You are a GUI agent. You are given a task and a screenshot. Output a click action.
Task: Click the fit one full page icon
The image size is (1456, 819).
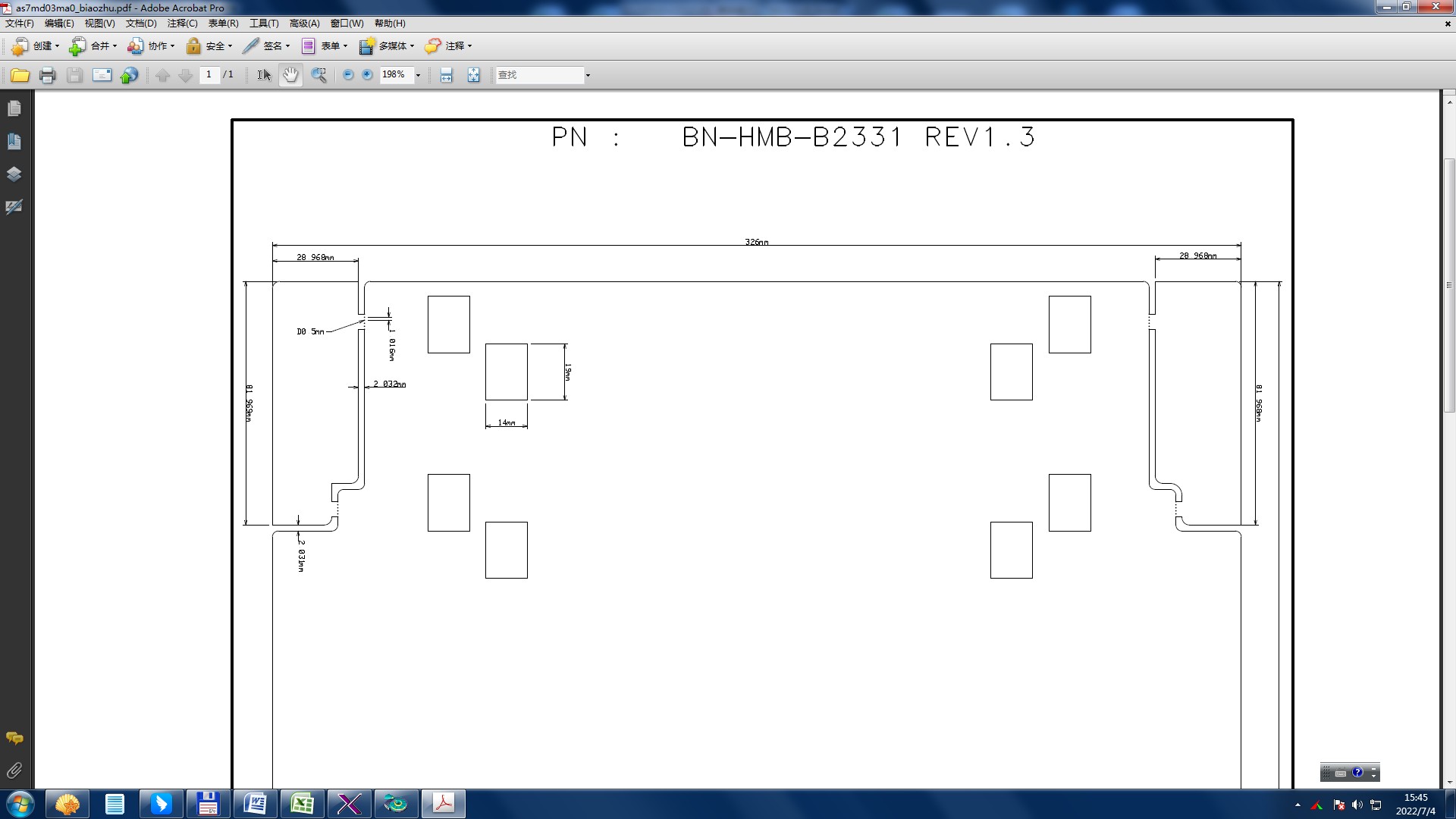pyautogui.click(x=474, y=75)
